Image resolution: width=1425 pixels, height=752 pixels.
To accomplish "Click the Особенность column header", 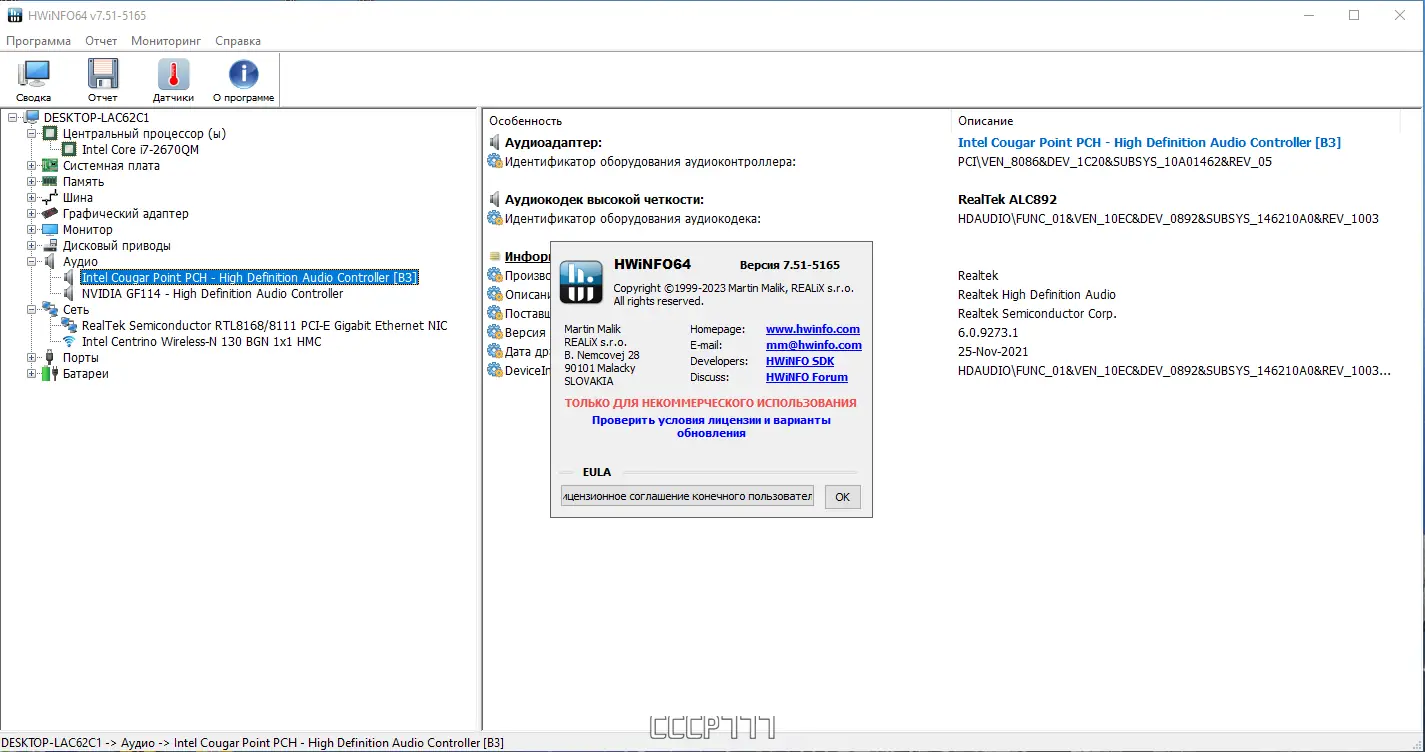I will (716, 121).
